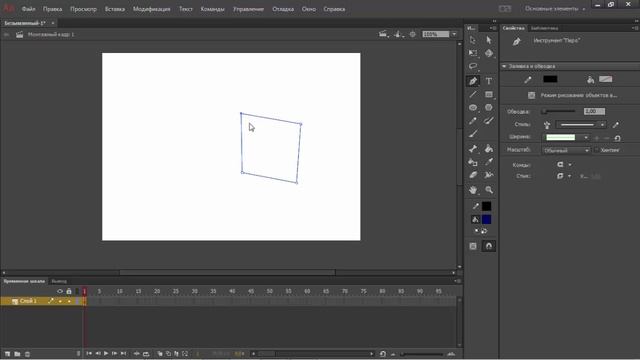This screenshot has height=360, width=640.
Task: Select the Brush tool
Action: [489, 121]
